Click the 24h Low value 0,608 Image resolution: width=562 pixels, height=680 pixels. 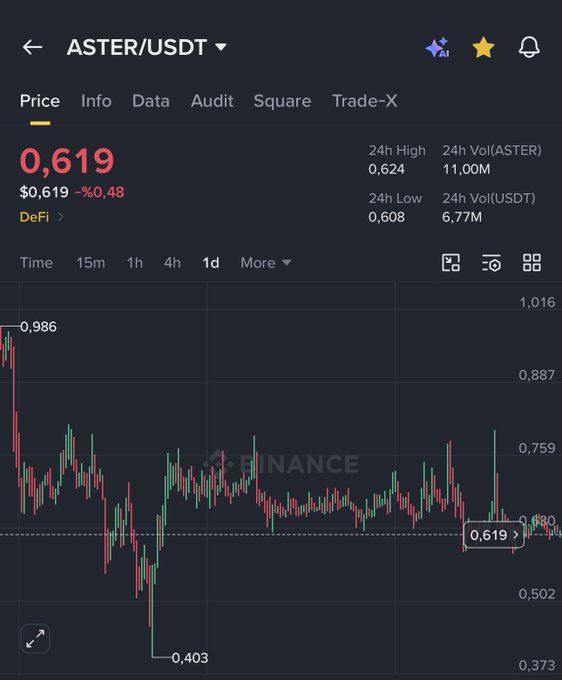(x=386, y=217)
